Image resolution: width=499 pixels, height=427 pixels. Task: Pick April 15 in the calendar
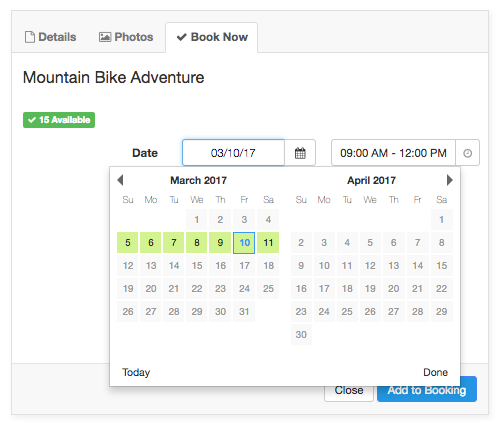[x=442, y=266]
